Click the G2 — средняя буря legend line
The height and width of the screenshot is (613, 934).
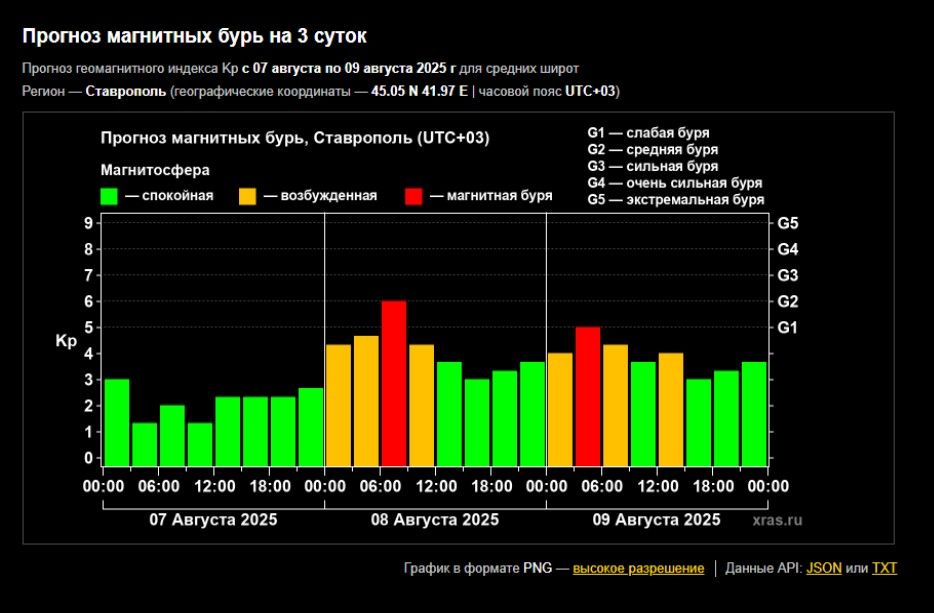click(x=653, y=150)
